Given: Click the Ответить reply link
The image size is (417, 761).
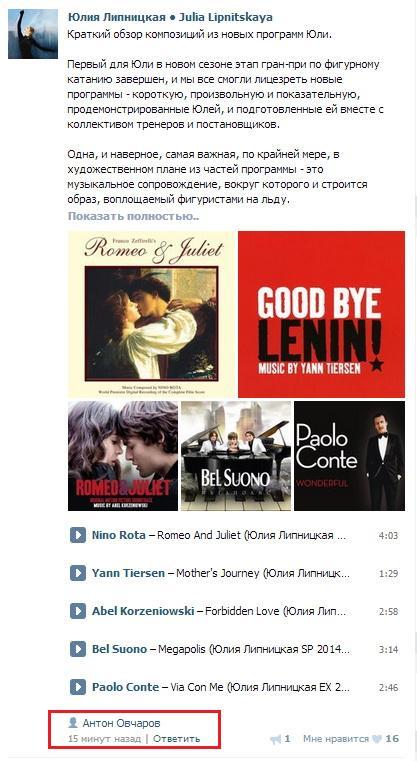Looking at the screenshot, I should [x=176, y=739].
